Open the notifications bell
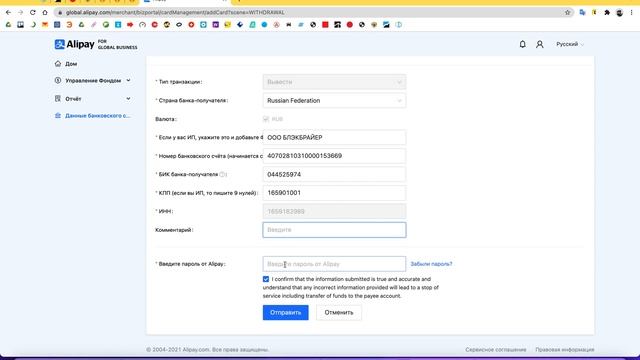Screen dimensions: 640x360 pos(522,44)
